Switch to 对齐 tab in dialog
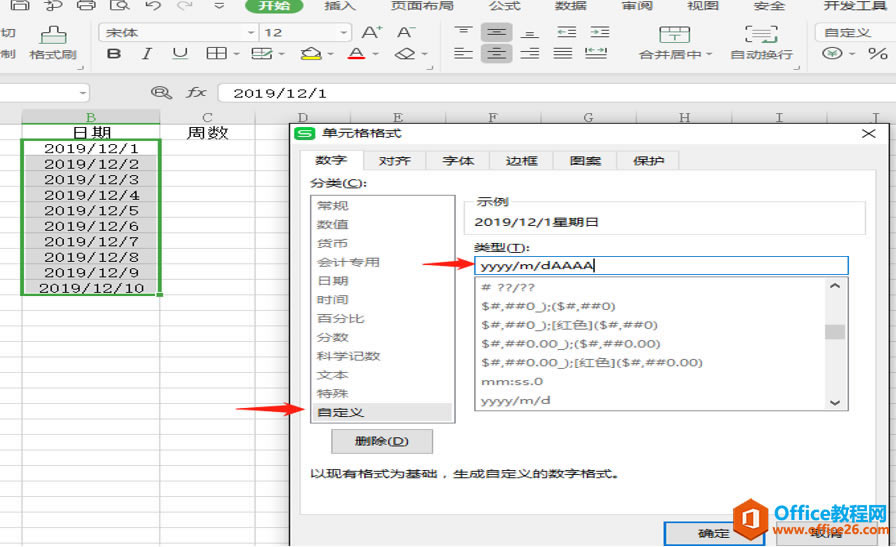The height and width of the screenshot is (547, 896). click(x=395, y=161)
